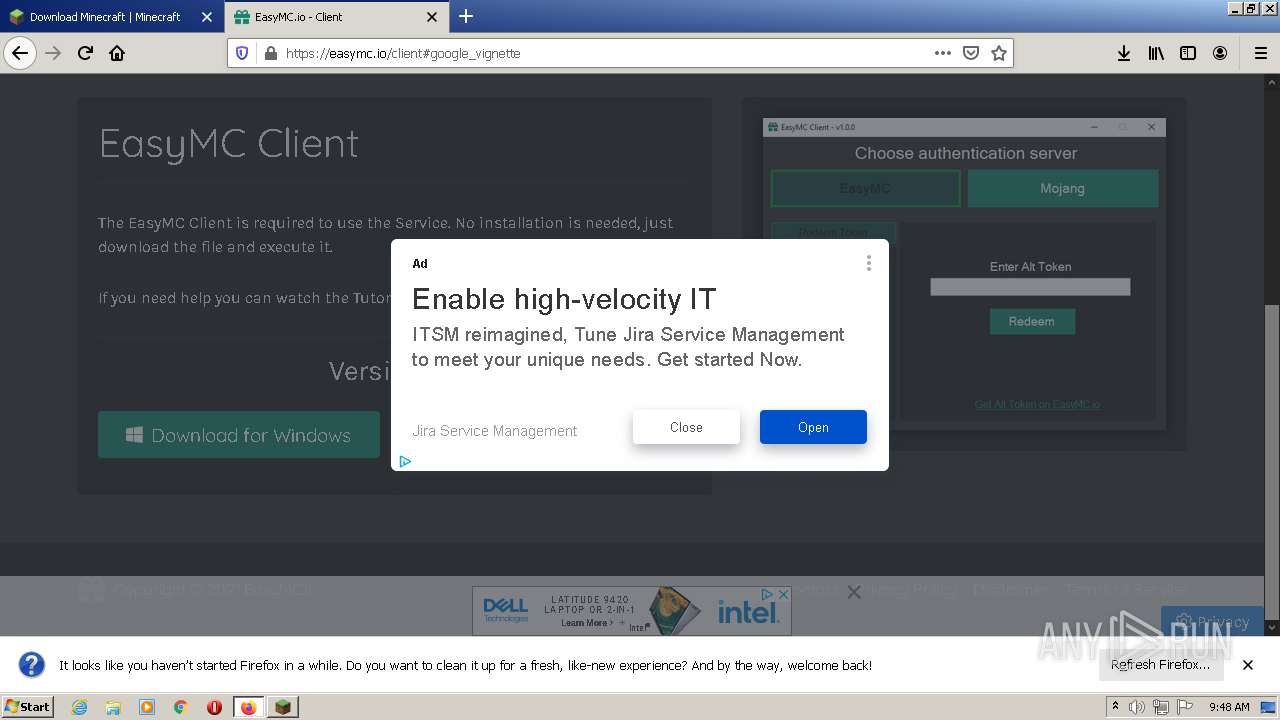
Task: Save page to Pocket
Action: pos(970,53)
